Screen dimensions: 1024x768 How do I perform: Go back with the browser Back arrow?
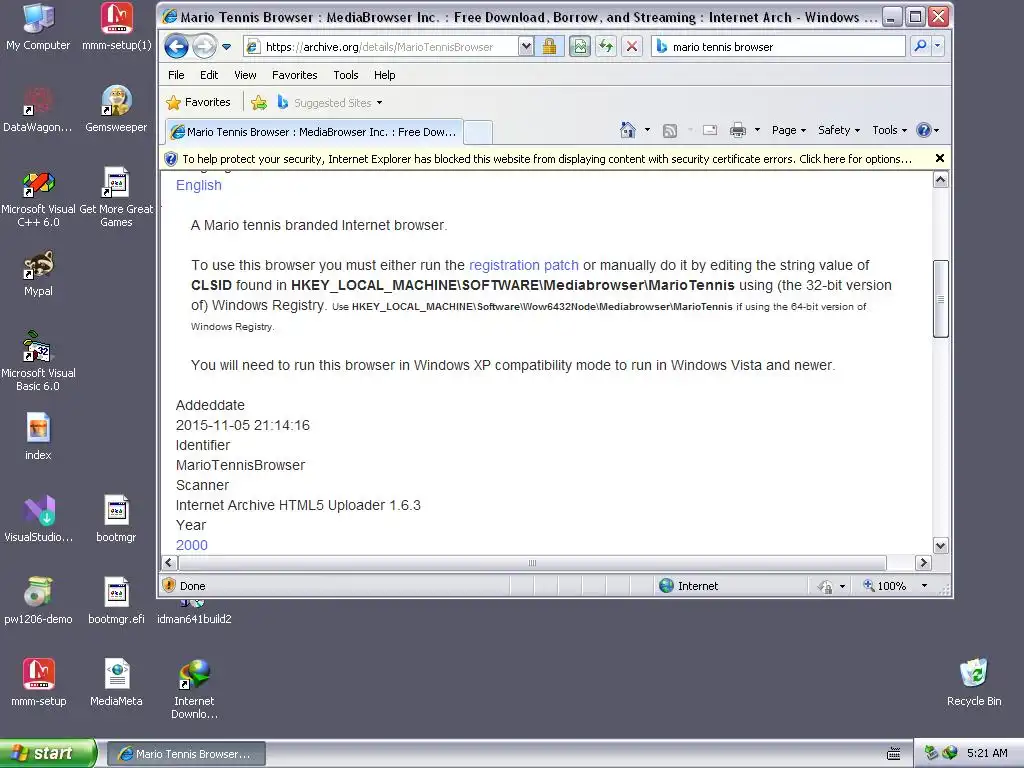tap(176, 46)
